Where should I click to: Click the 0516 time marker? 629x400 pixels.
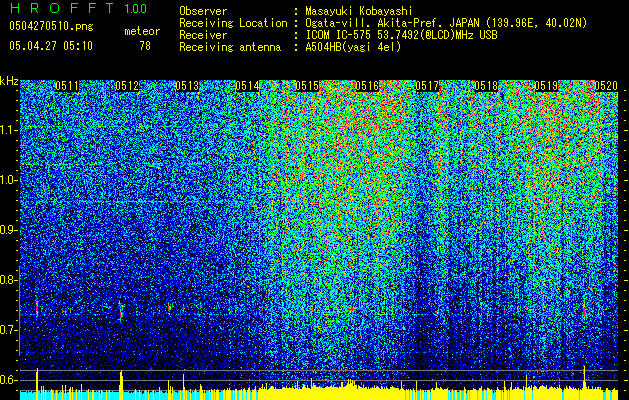(367, 86)
